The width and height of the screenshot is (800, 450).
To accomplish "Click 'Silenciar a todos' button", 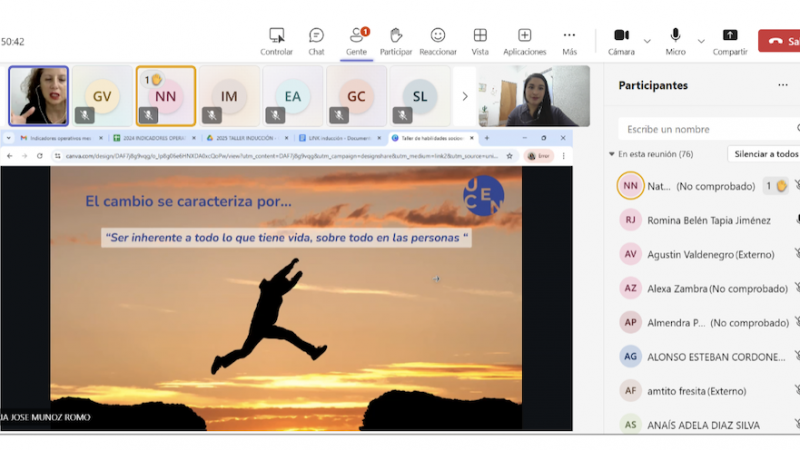I will pos(766,154).
